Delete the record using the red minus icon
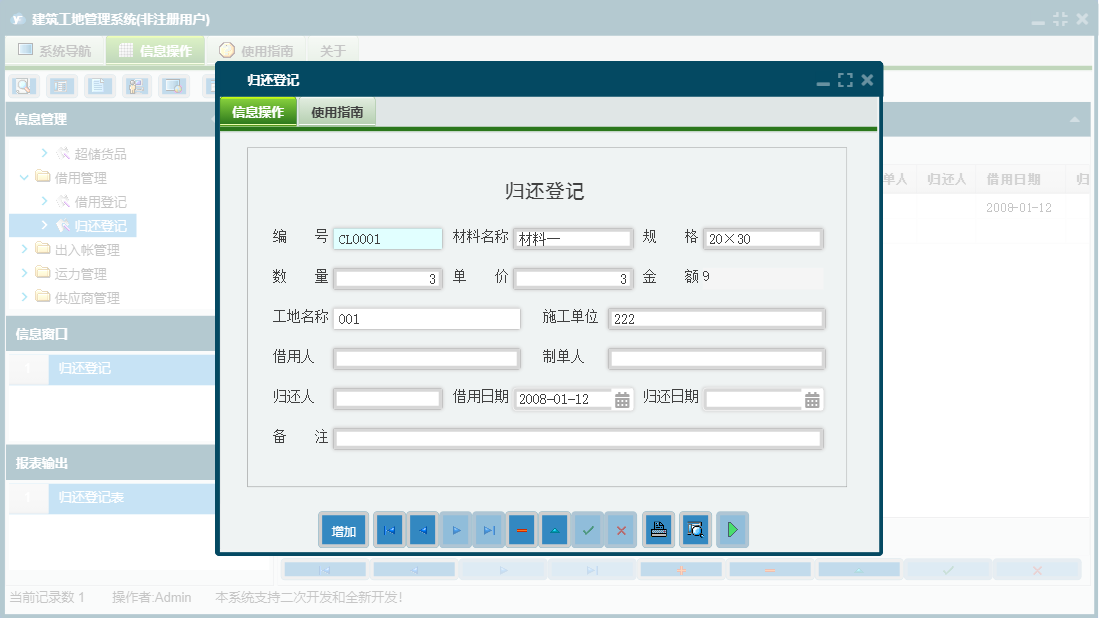This screenshot has width=1099, height=618. [521, 530]
